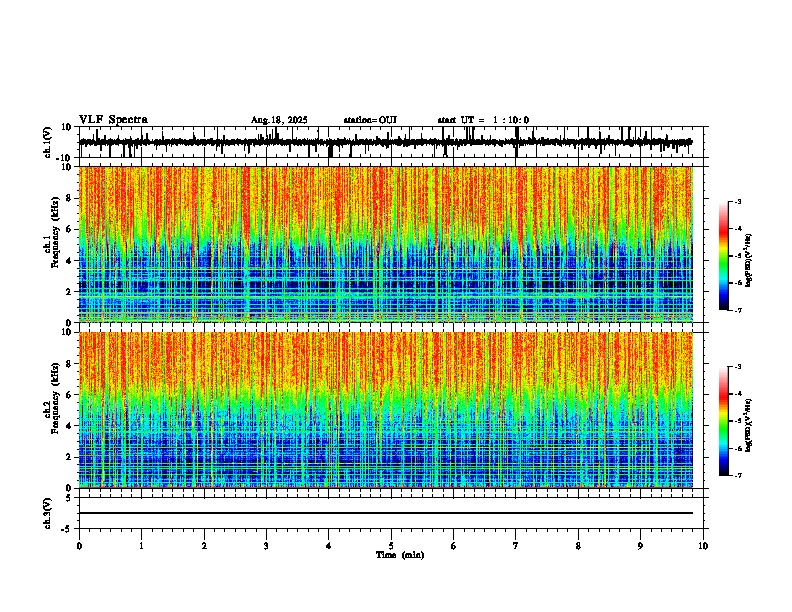Screen dimensions: 792x612
Task: Click the ch.2 "Frequency (kHz)" axis label
Action: 55,398
